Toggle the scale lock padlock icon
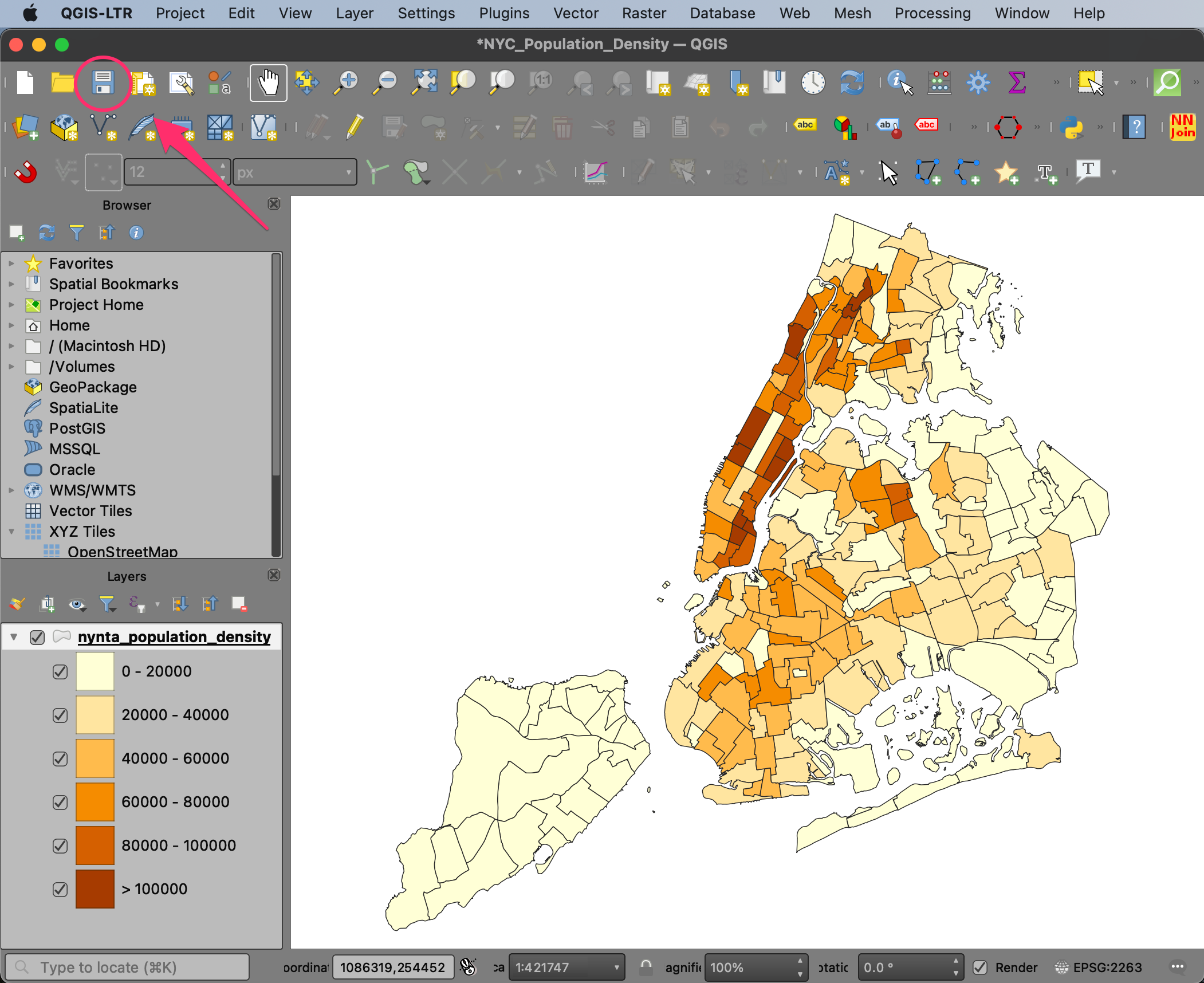 (646, 967)
